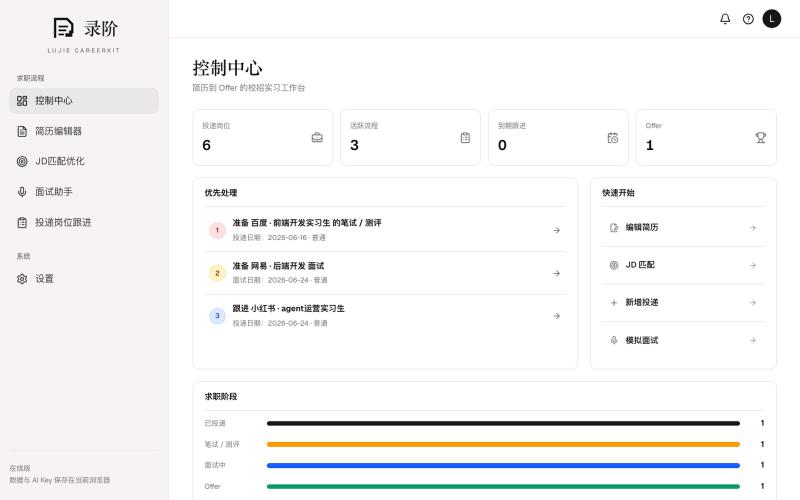
Task: Open 简历编辑器 from the sidebar
Action: click(84, 131)
